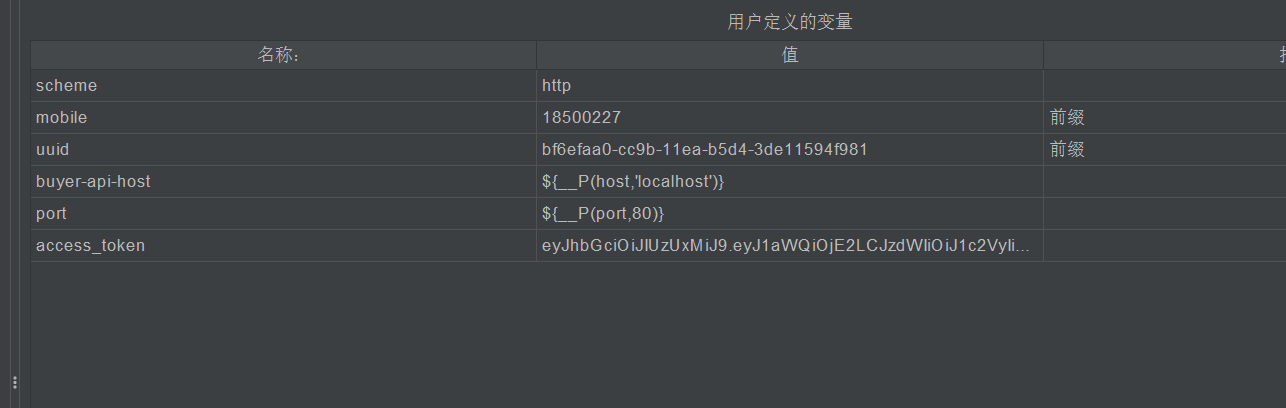This screenshot has width=1286, height=408.
Task: Click the access_token value starting with eyJhbGci
Action: point(790,246)
